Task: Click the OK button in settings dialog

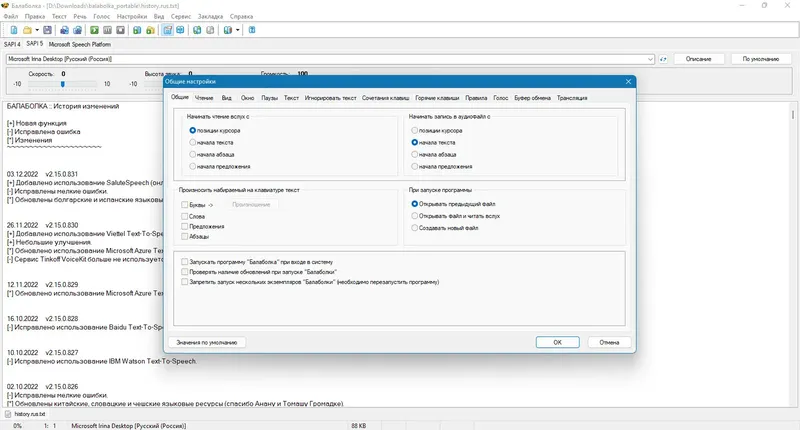Action: coord(558,342)
